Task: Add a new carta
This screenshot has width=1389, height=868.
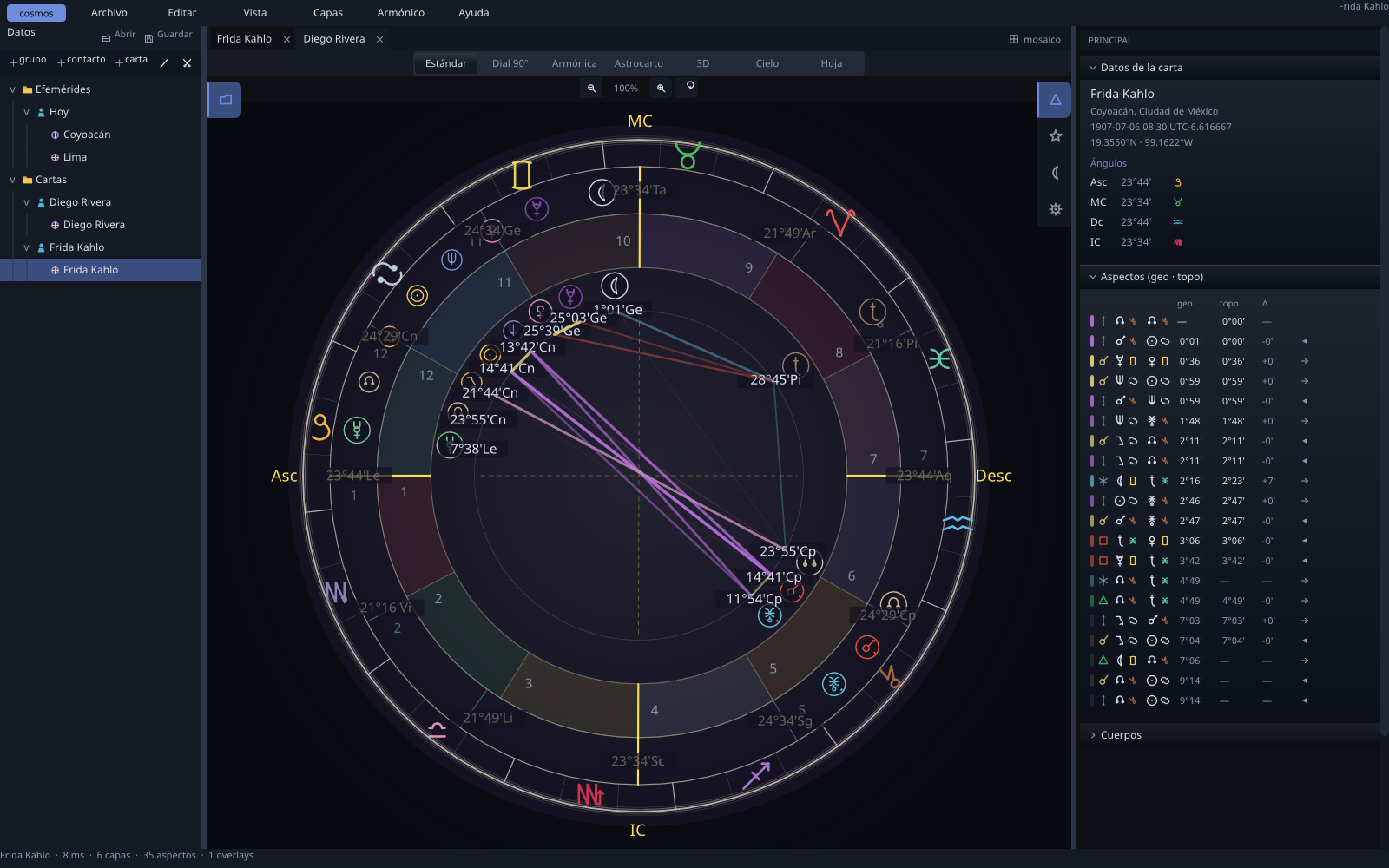Action: [x=131, y=60]
